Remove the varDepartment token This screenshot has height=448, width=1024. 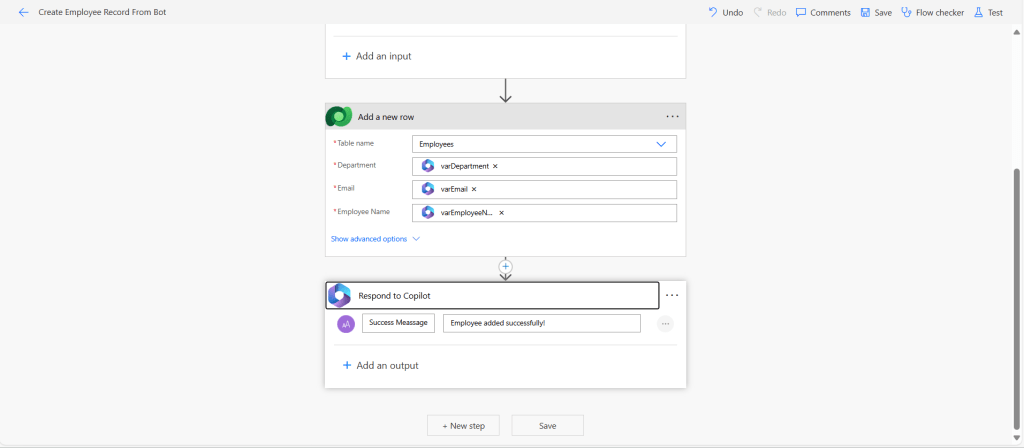click(x=495, y=166)
